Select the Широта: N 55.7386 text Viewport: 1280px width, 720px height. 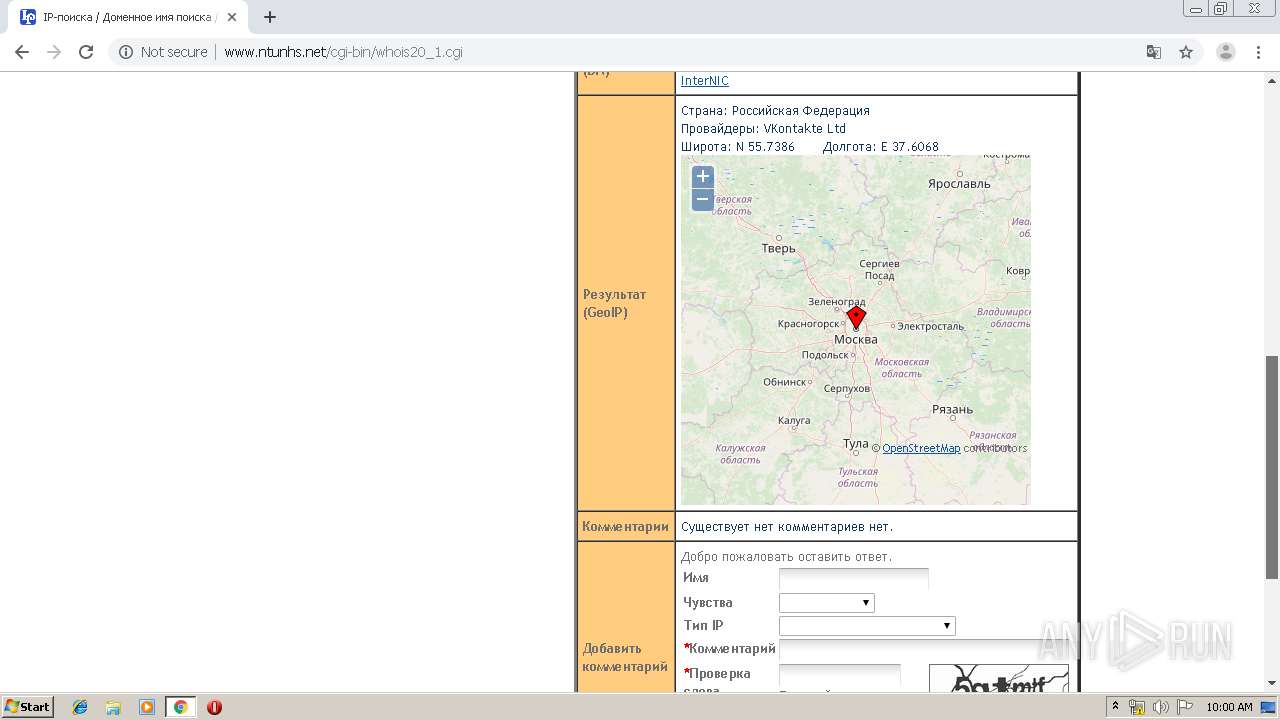(738, 147)
